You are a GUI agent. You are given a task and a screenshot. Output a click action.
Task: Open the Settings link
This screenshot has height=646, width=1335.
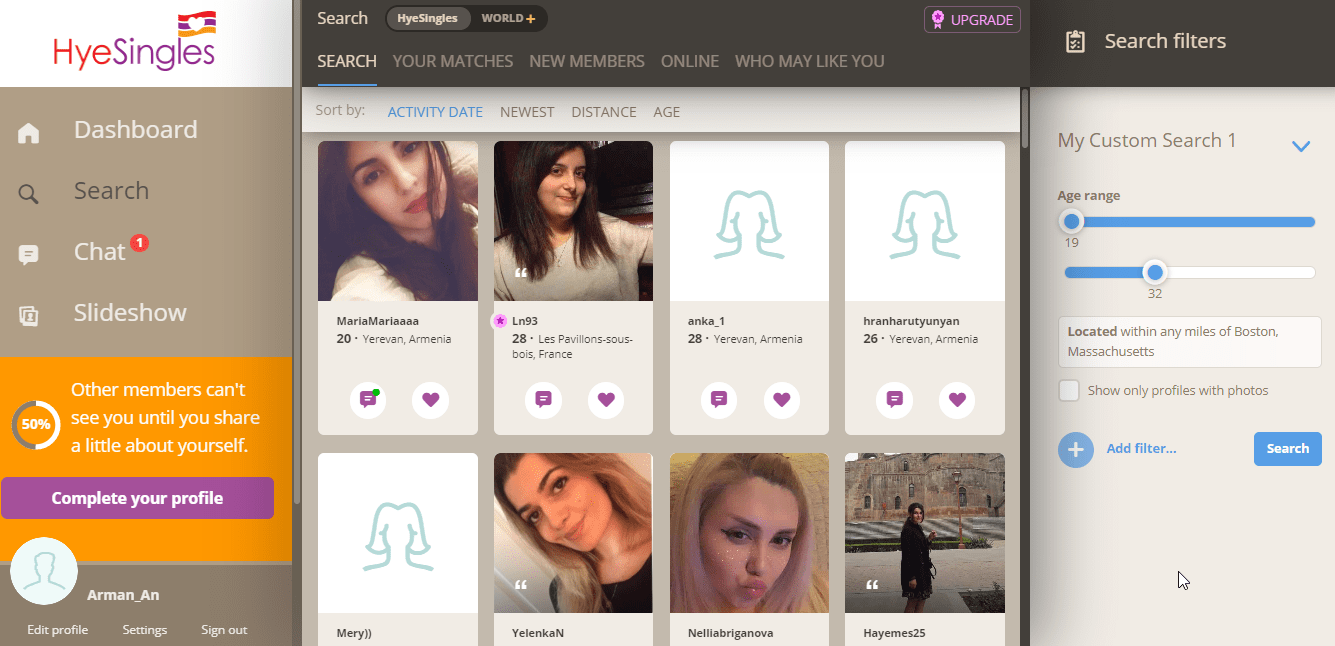145,630
